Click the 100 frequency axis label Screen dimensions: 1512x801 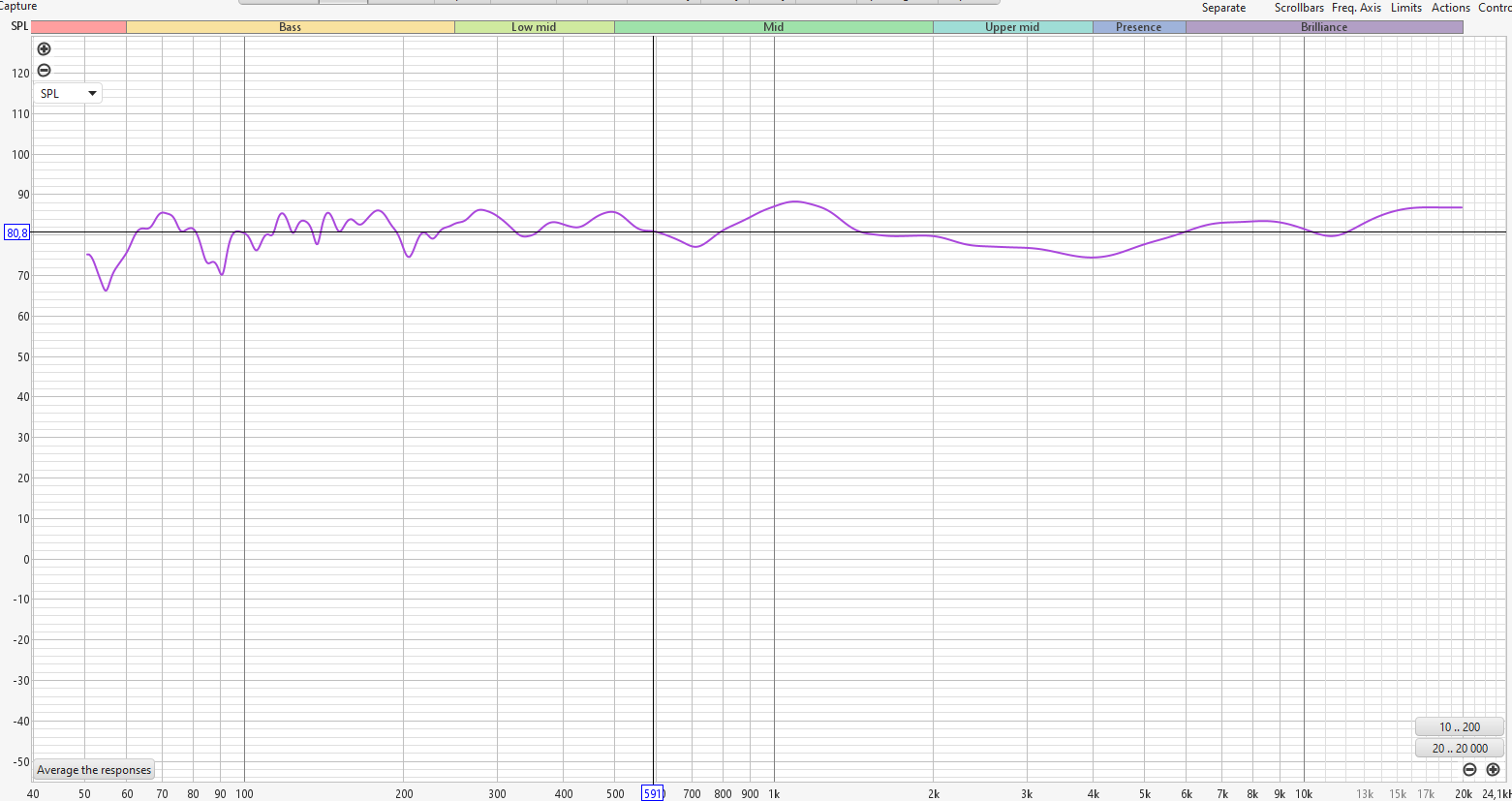click(244, 793)
